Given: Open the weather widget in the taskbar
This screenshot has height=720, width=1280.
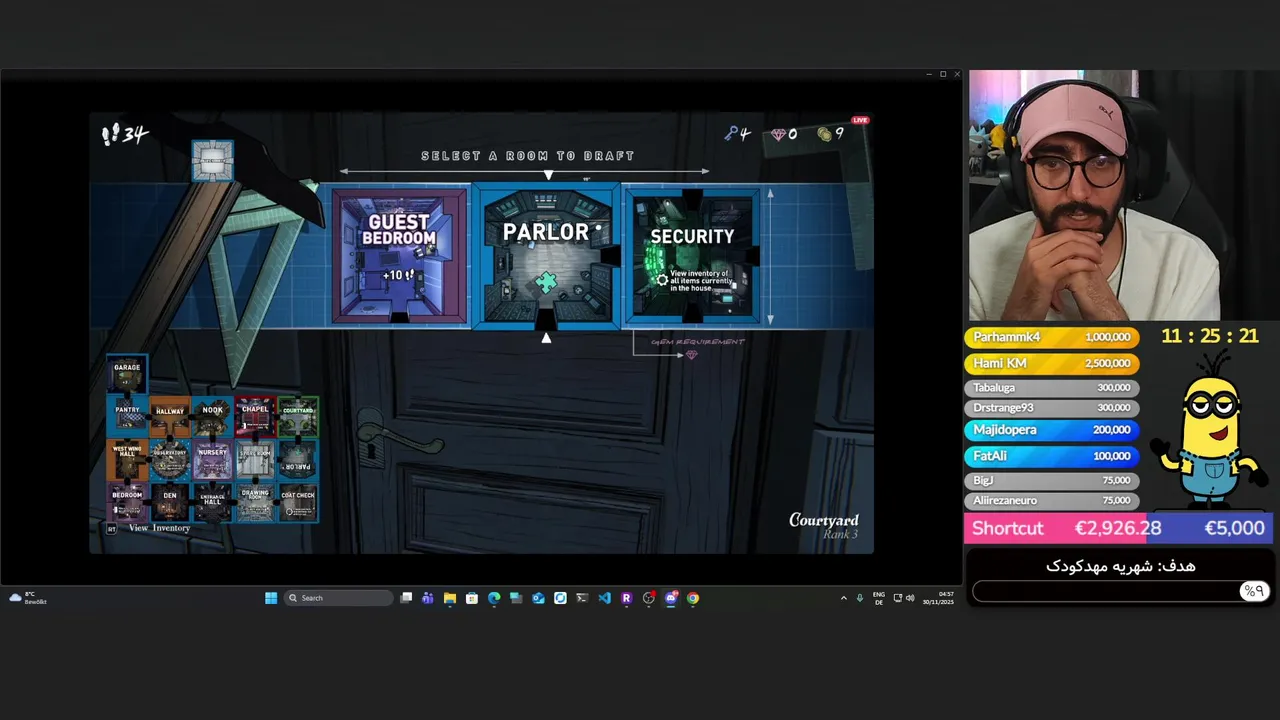Looking at the screenshot, I should coord(28,598).
